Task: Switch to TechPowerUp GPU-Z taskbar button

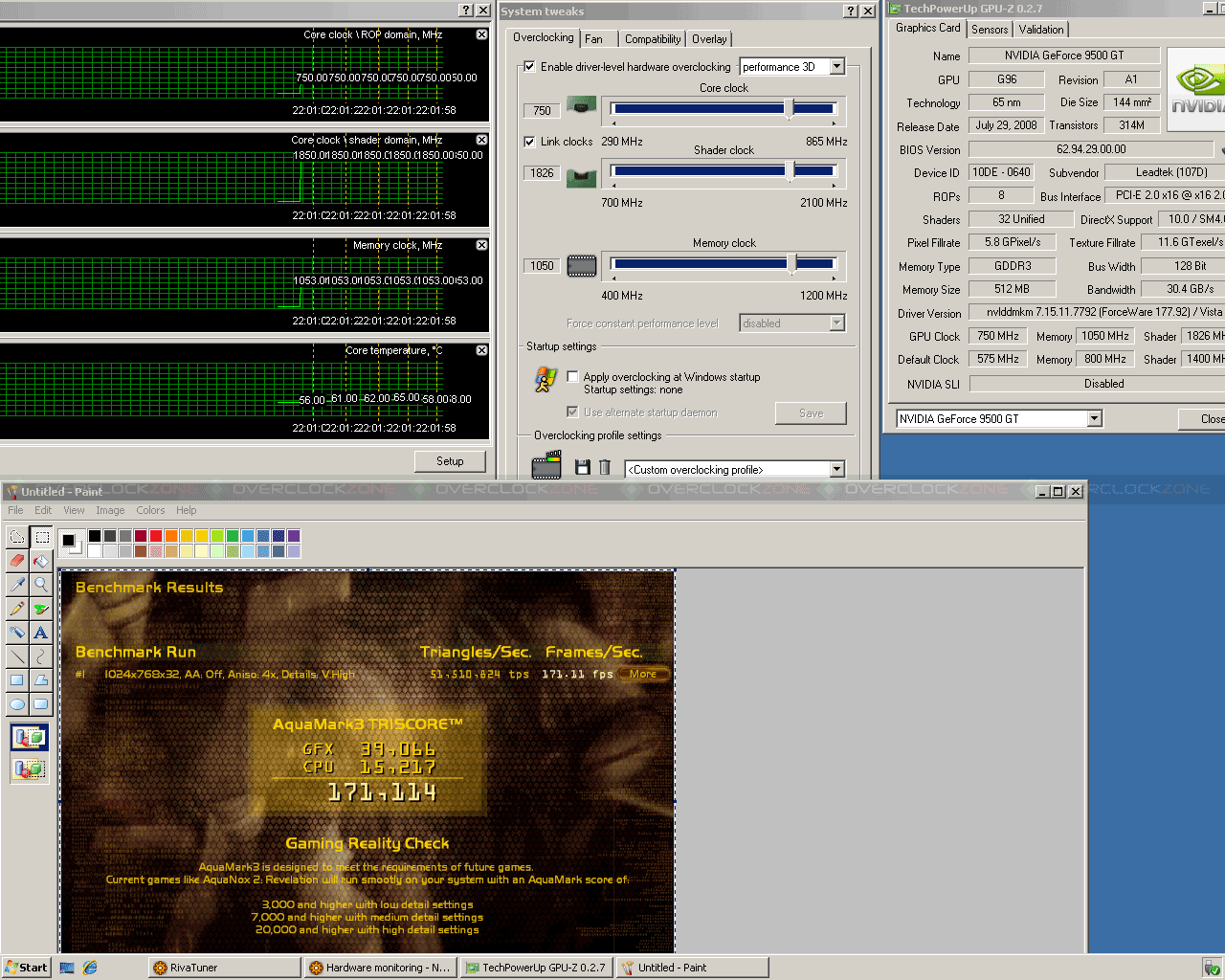Action: coord(536,968)
